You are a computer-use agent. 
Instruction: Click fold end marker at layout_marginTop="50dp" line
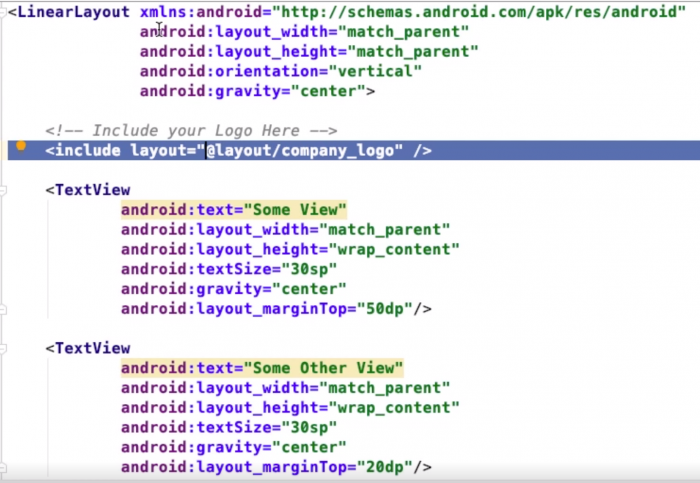(4, 309)
